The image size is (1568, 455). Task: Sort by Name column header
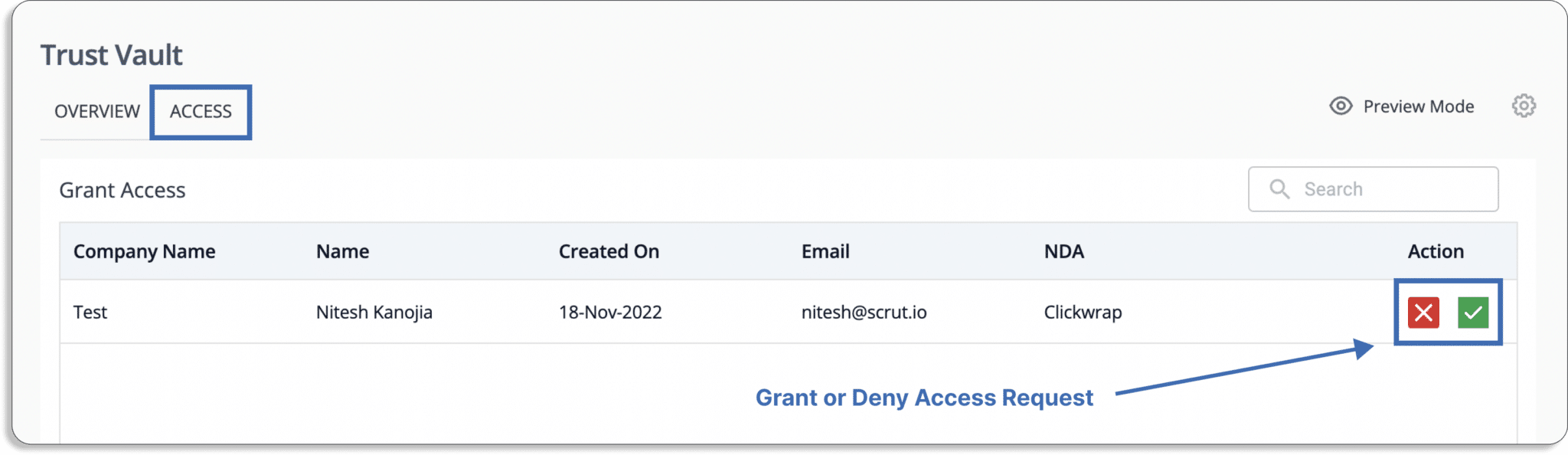(x=343, y=251)
